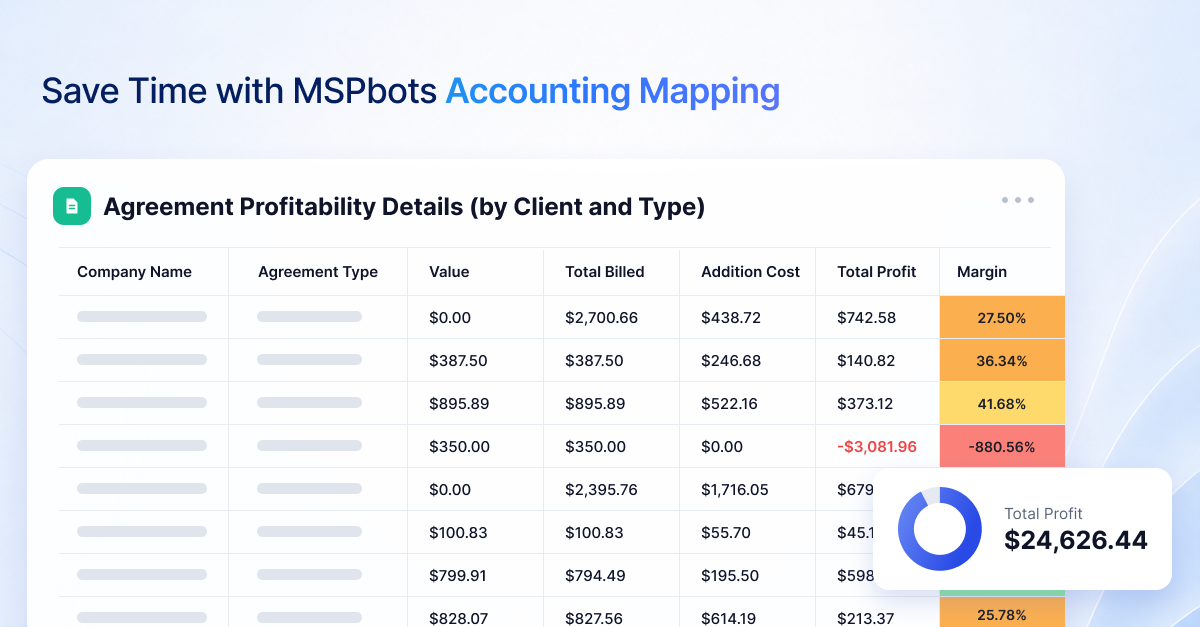Click the negative -$3,081.96 profit cell

coord(877,447)
